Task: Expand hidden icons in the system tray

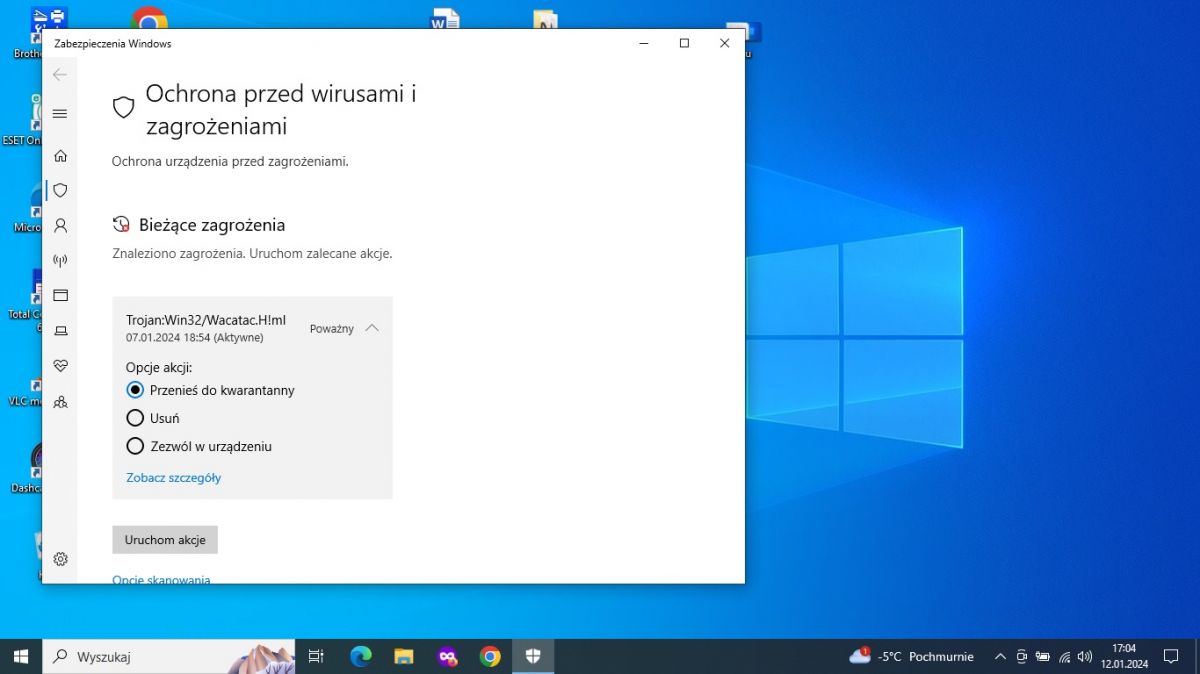Action: [x=1000, y=656]
